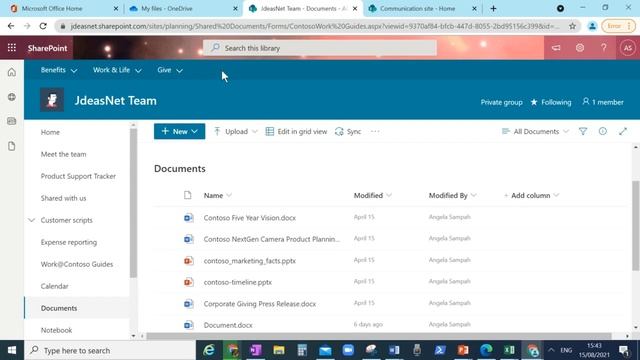Open the My files page icon
This screenshot has width=640, height=360.
click(x=12, y=146)
